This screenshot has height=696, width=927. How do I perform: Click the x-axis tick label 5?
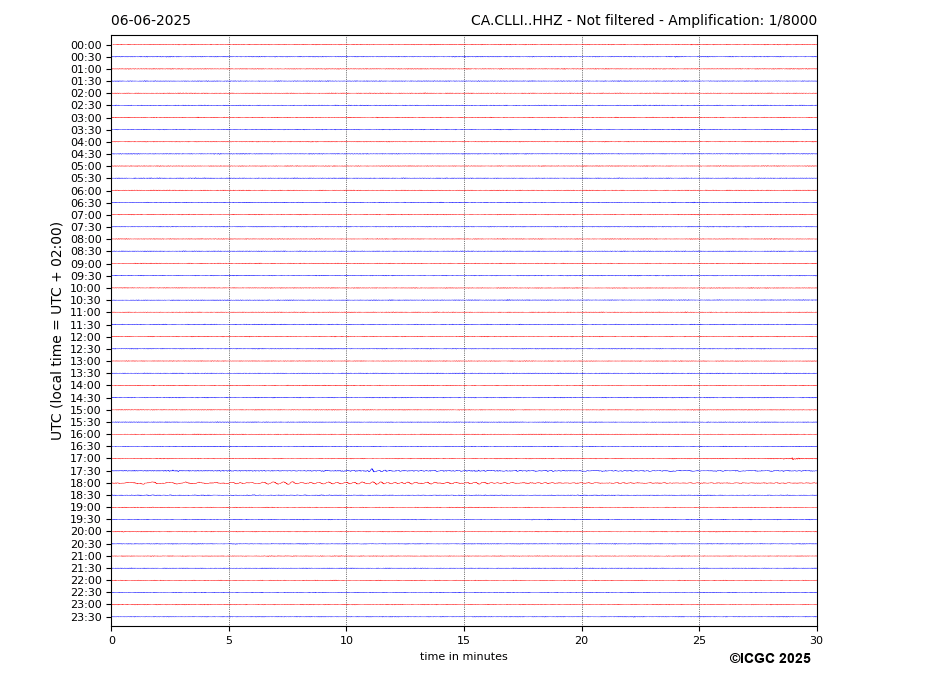(229, 640)
